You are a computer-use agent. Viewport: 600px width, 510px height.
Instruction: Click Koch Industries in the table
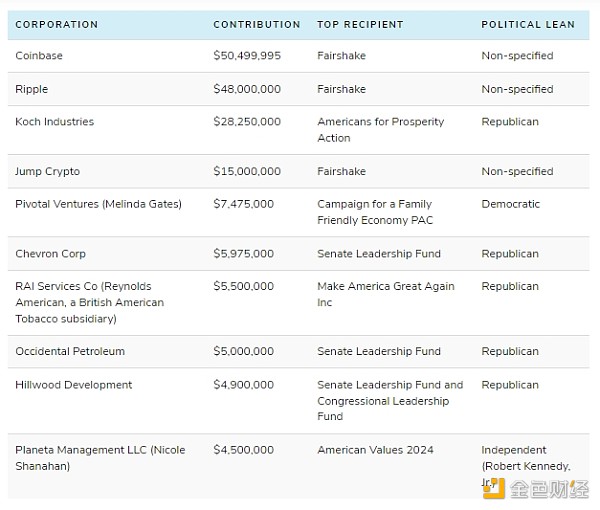click(x=55, y=122)
